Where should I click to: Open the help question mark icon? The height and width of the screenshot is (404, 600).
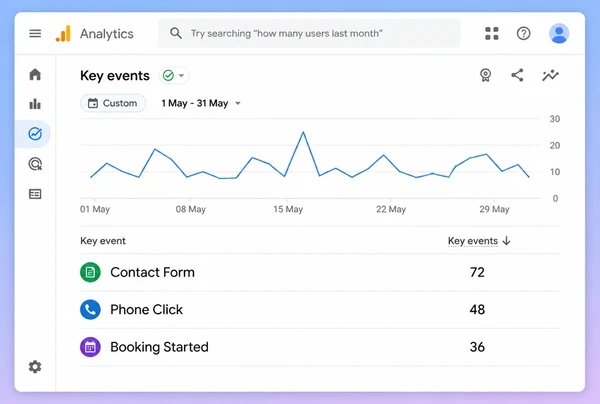click(x=523, y=33)
